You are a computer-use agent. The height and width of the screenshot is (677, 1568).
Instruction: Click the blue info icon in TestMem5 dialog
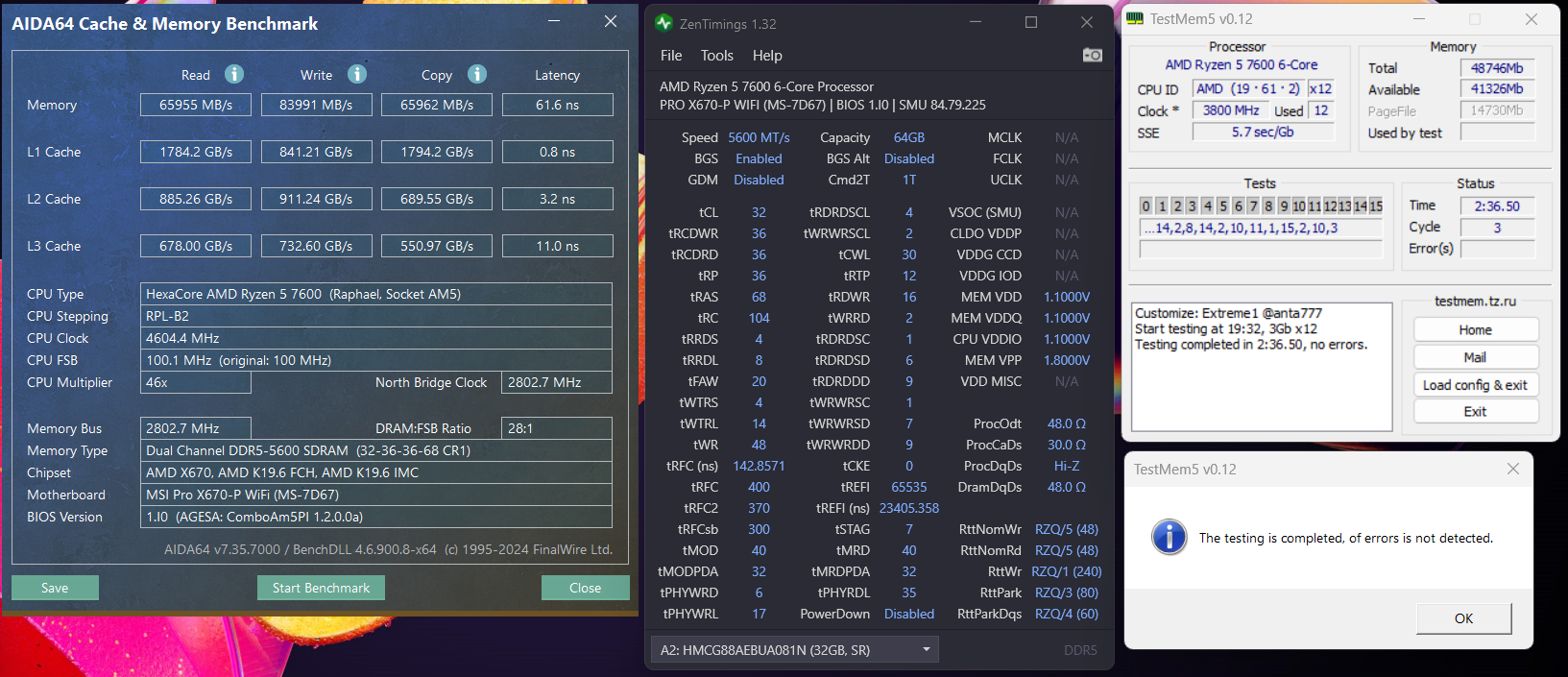1170,537
